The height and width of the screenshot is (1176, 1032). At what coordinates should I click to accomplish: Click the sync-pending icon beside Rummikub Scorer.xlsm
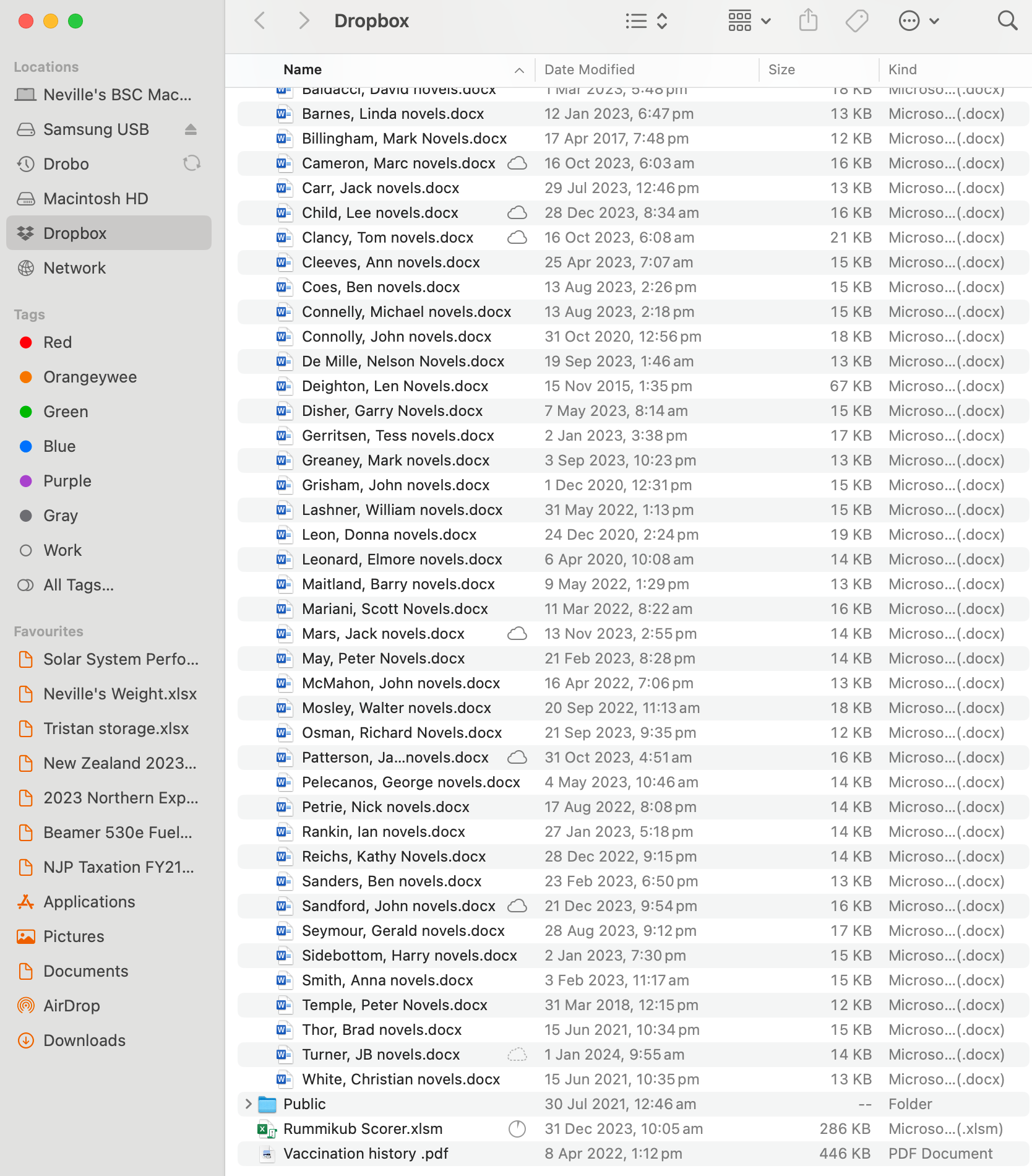pyautogui.click(x=517, y=1129)
